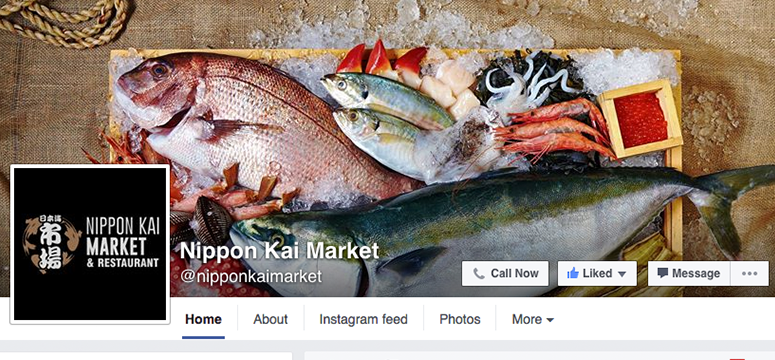The height and width of the screenshot is (360, 775).
Task: Open the About tab
Action: point(270,319)
